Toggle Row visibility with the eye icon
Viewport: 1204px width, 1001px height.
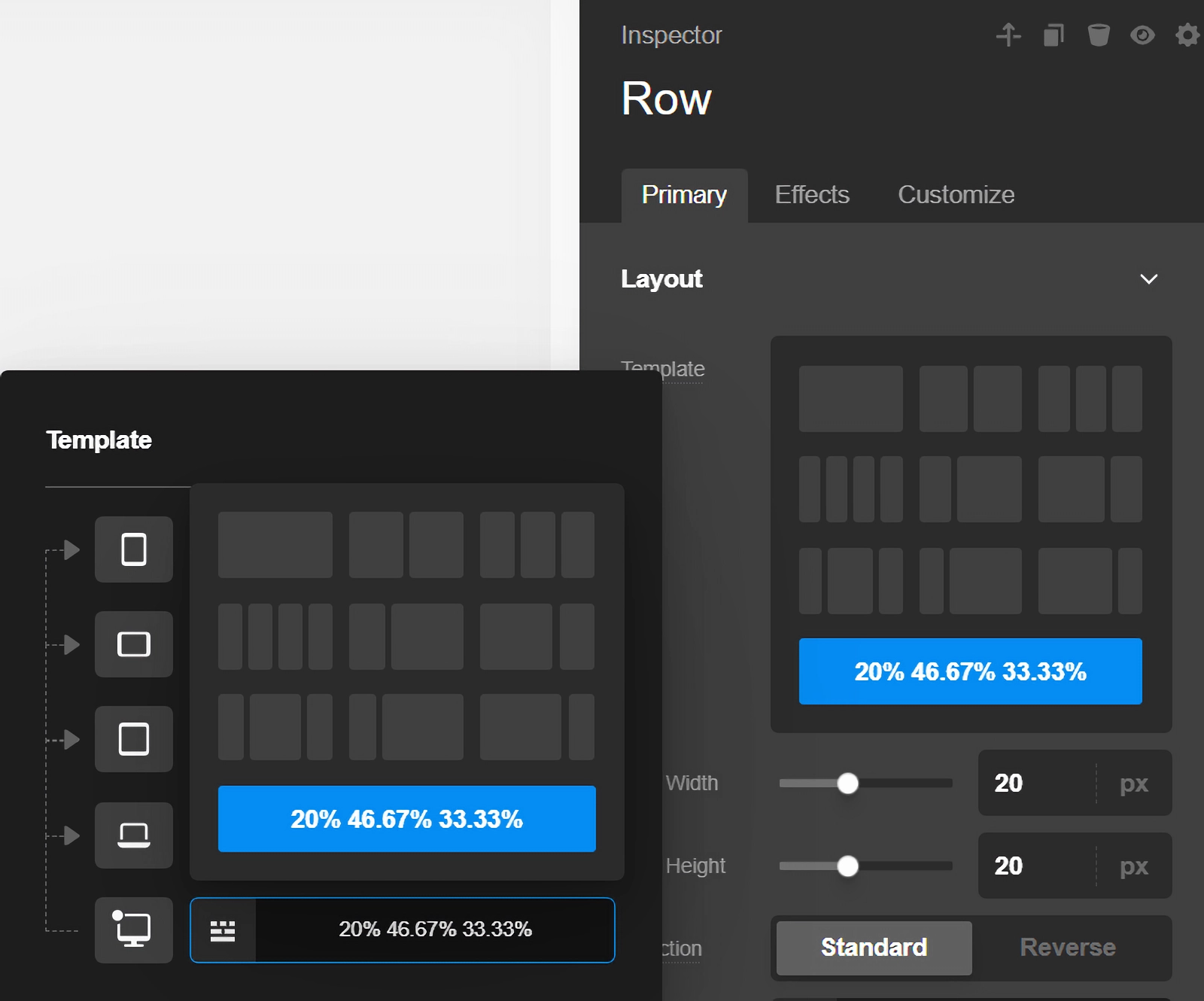[x=1142, y=35]
